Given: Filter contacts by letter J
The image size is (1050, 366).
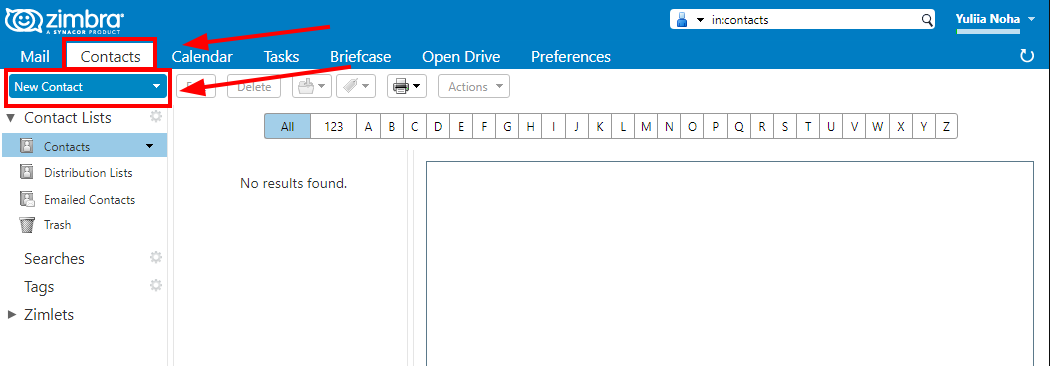Looking at the screenshot, I should point(577,126).
